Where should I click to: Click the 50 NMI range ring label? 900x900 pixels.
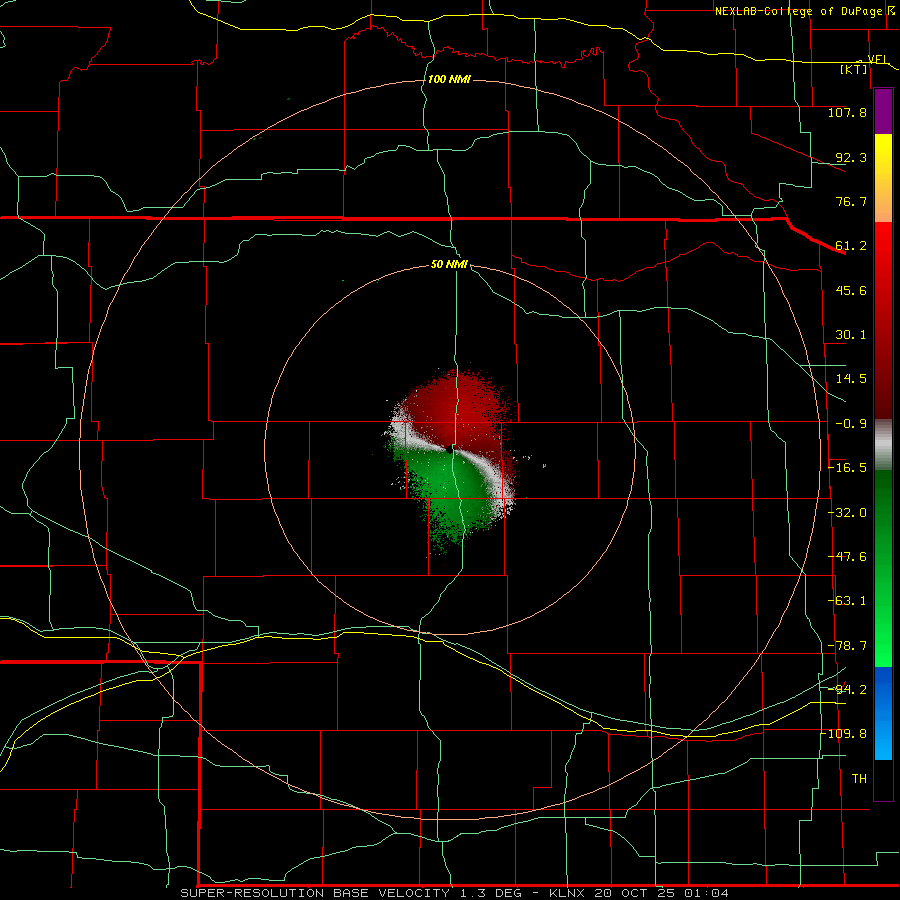click(449, 264)
